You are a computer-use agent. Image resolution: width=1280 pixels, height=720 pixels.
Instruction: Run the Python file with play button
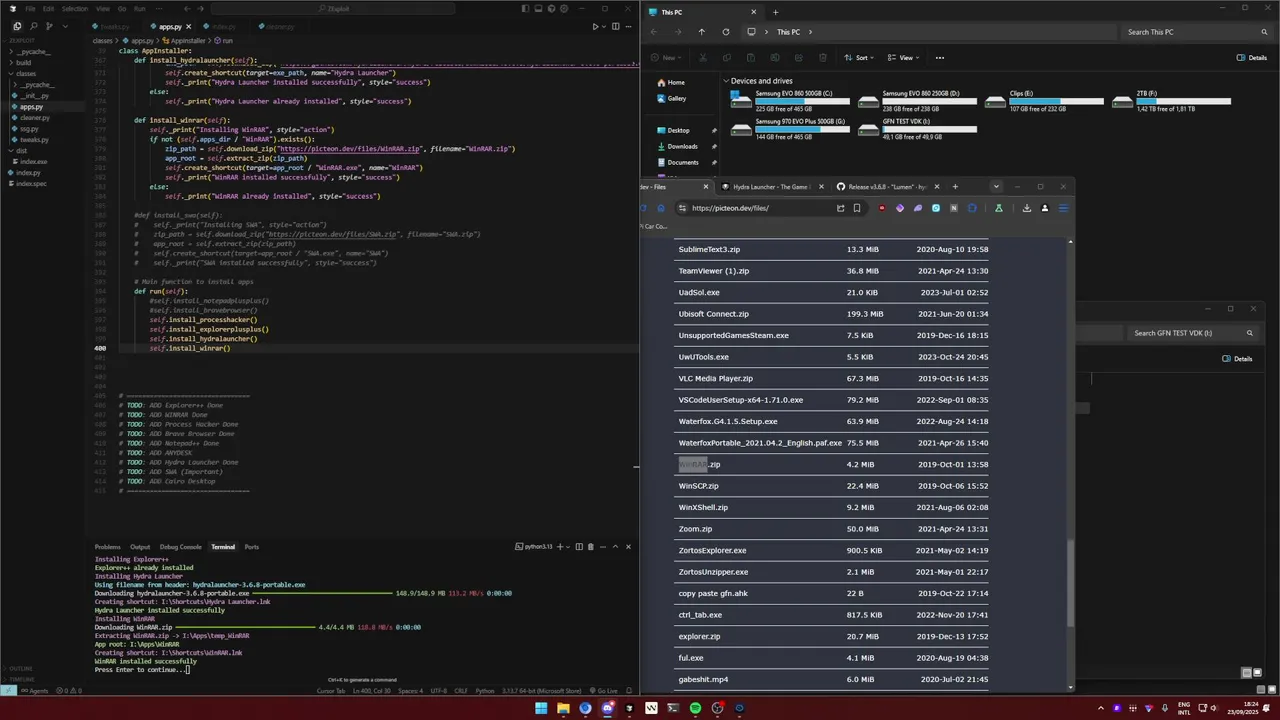click(x=595, y=27)
